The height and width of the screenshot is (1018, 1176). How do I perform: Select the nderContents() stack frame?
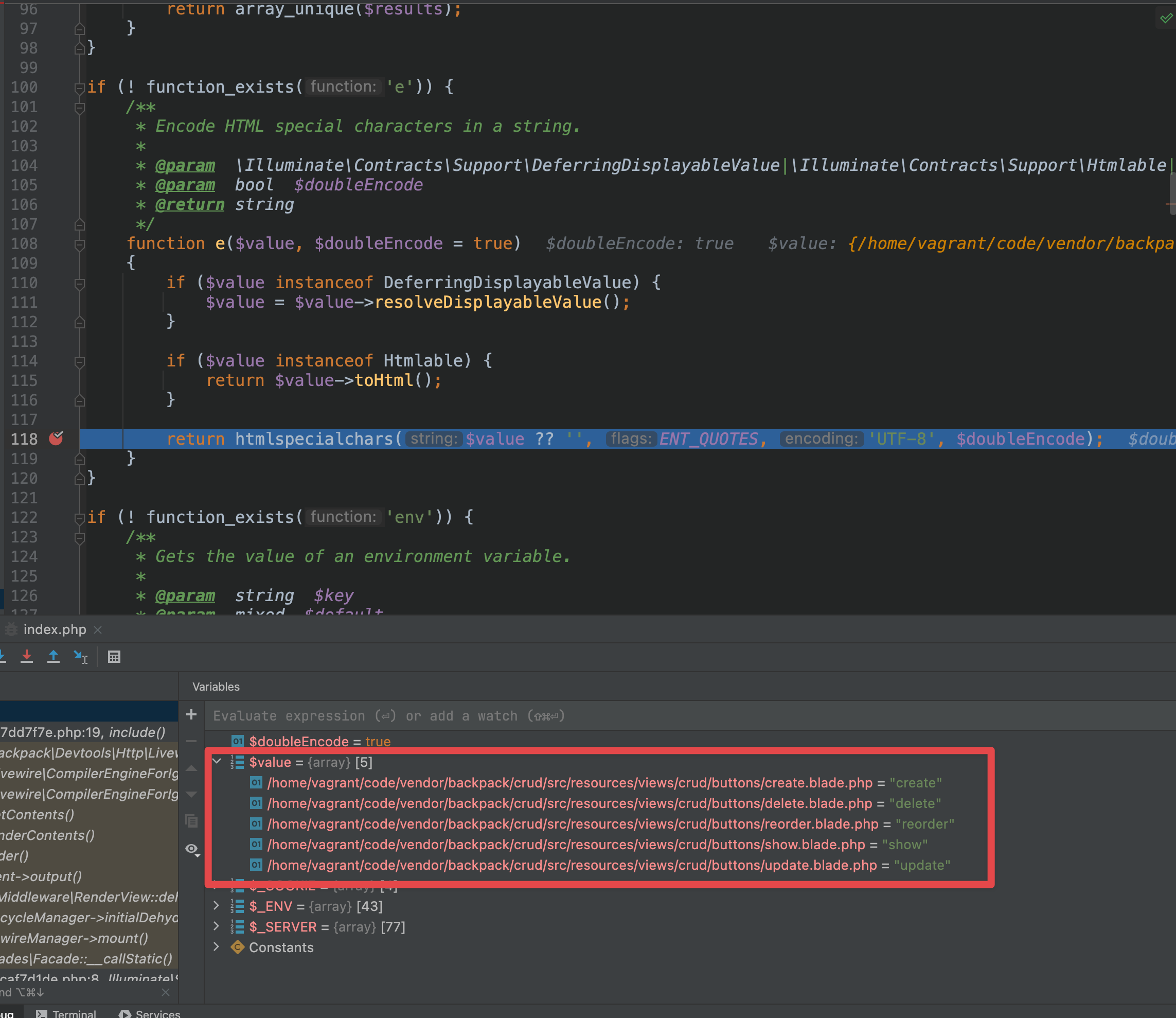coord(88,835)
